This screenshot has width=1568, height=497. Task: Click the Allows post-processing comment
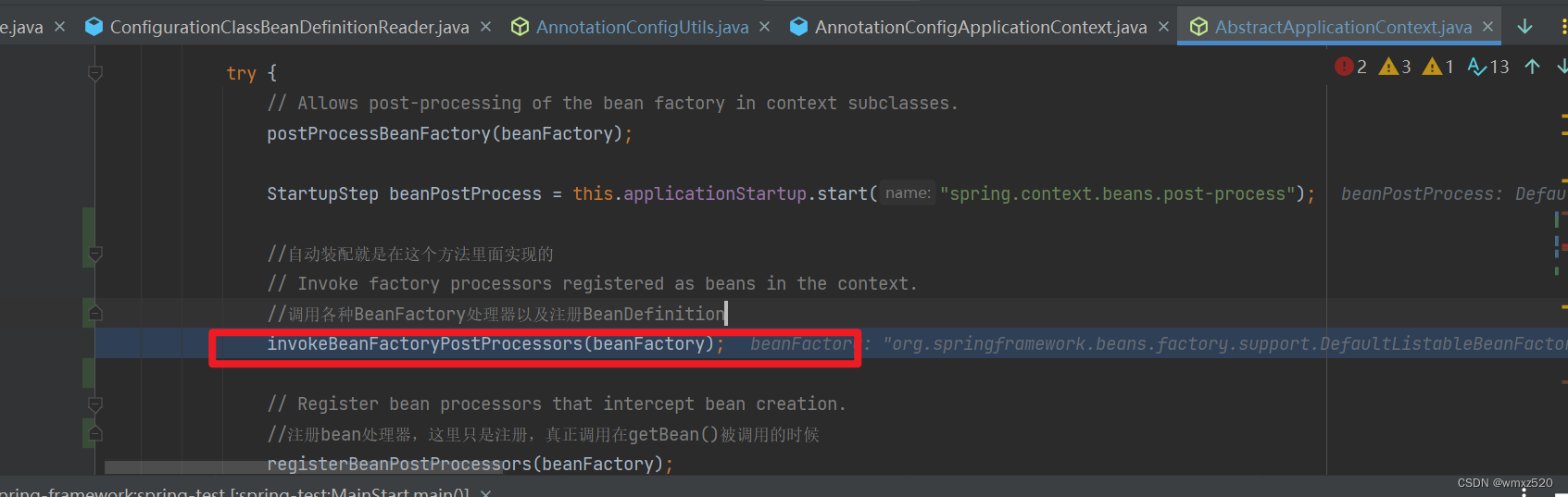pyautogui.click(x=612, y=103)
